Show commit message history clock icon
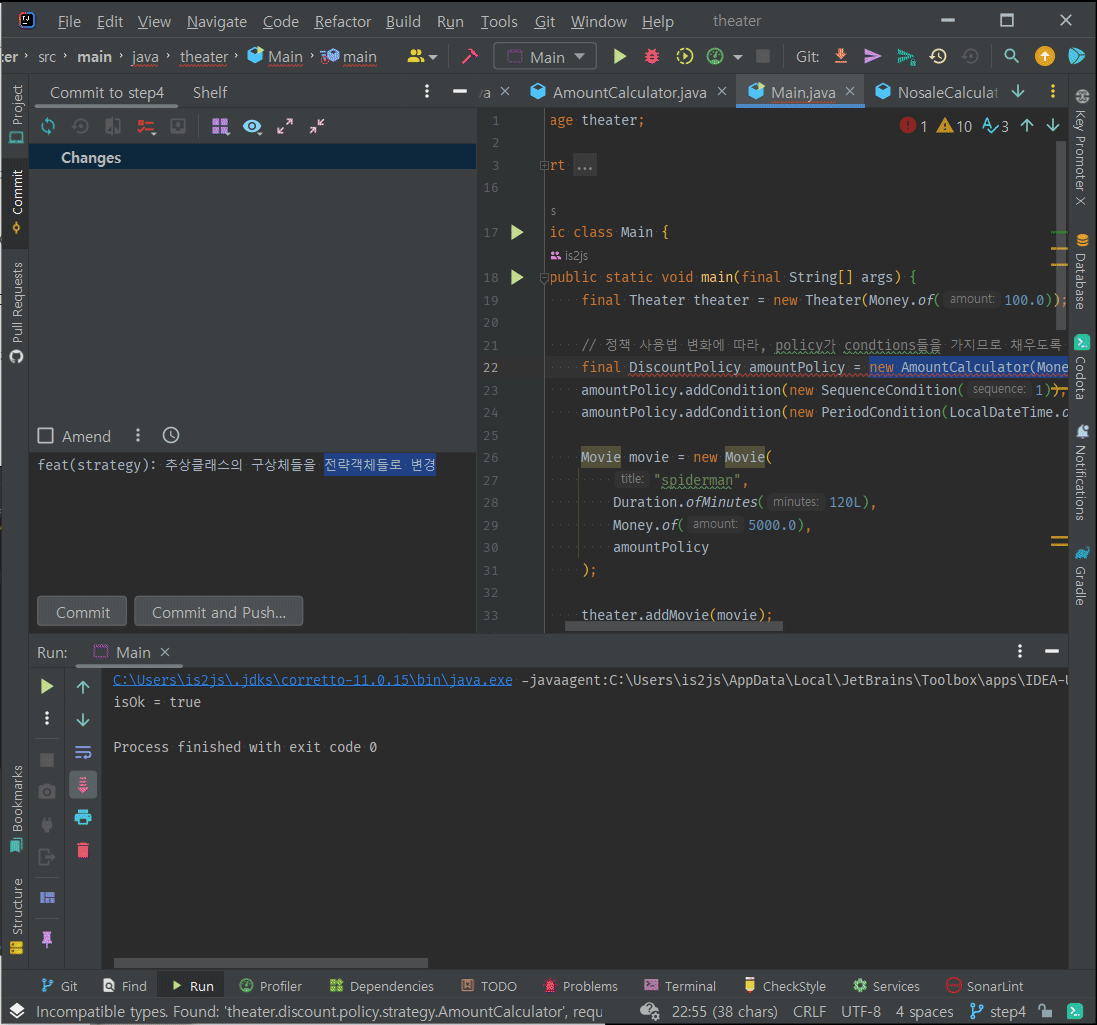This screenshot has height=1025, width=1097. coord(171,436)
